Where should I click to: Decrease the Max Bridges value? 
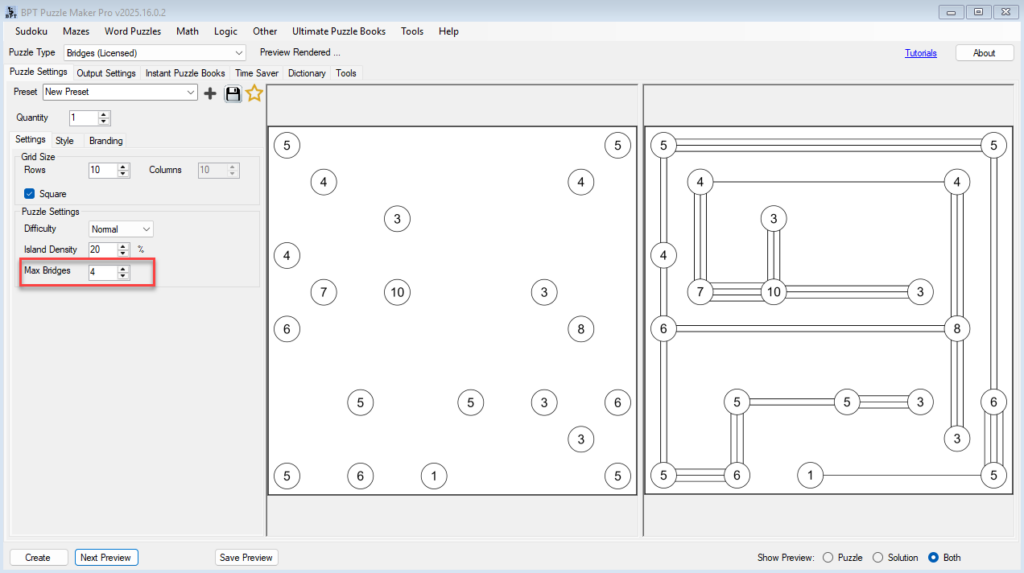coord(123,275)
